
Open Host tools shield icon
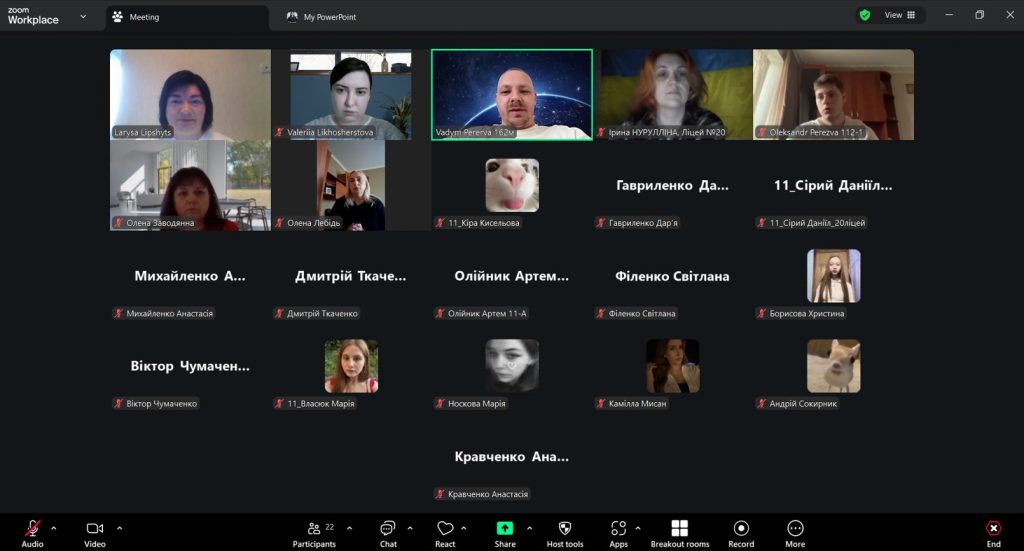565,529
